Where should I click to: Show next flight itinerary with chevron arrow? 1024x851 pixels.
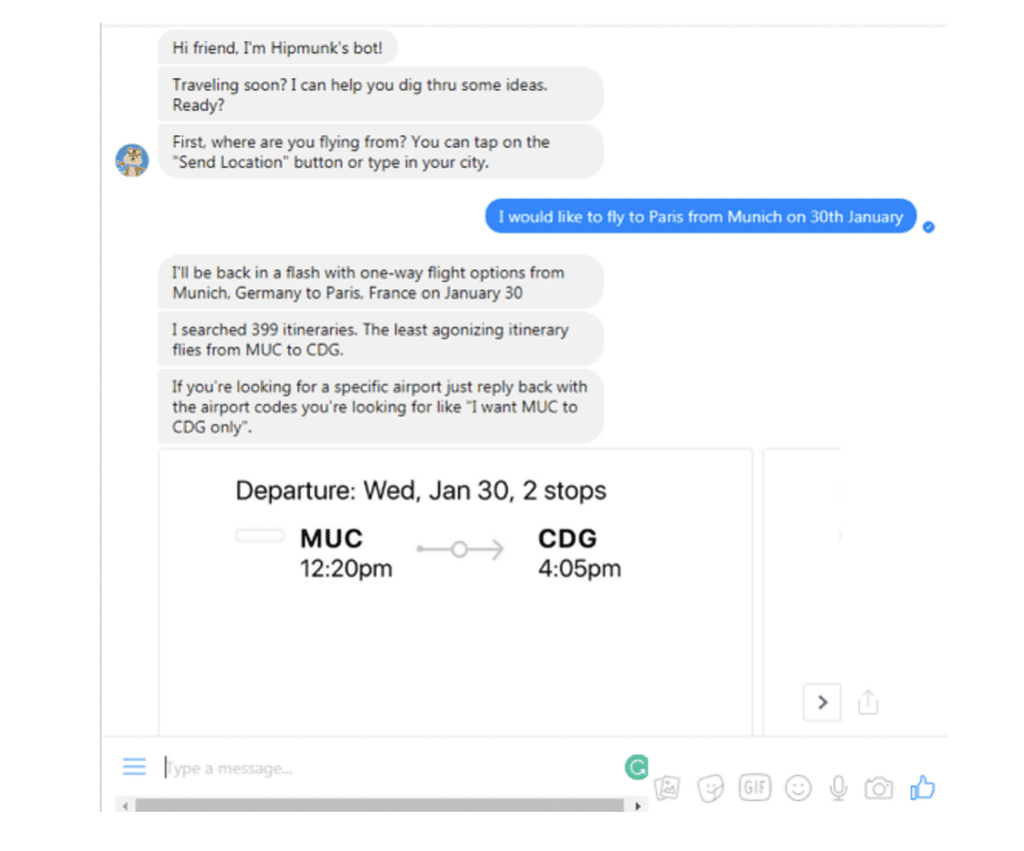(822, 702)
